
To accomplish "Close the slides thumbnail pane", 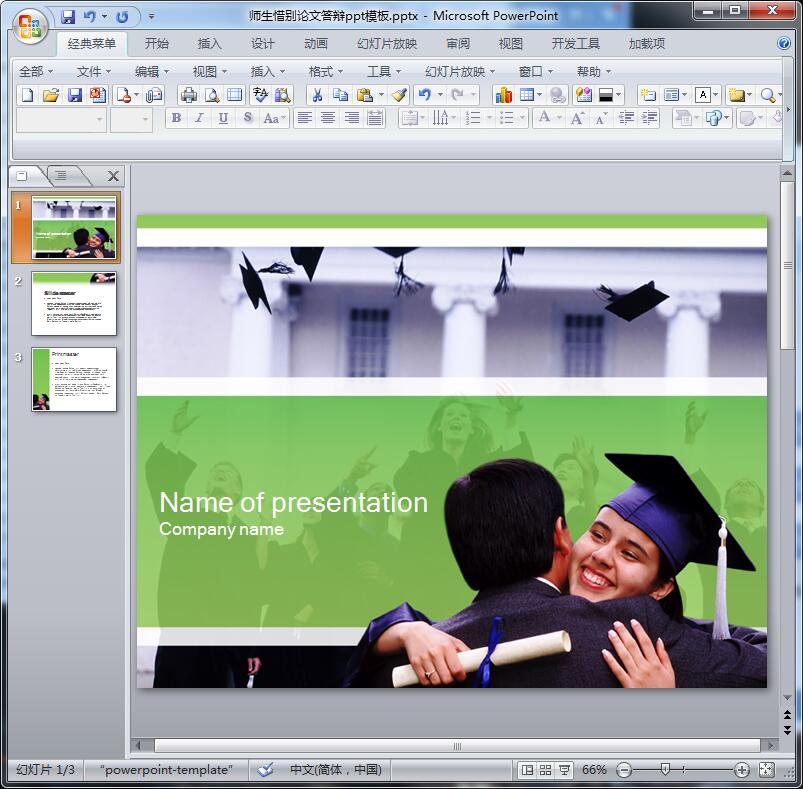I will (x=113, y=176).
